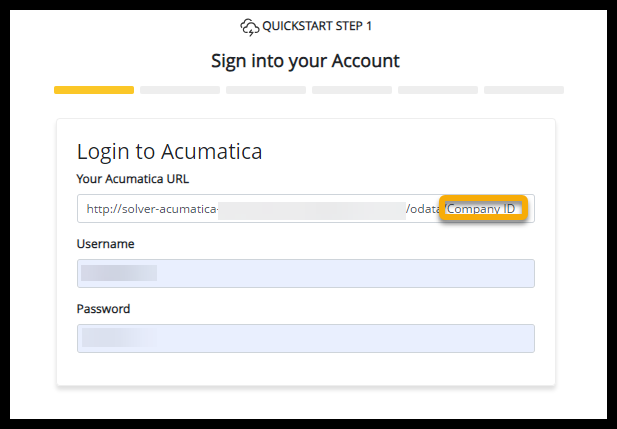Click the "/odata" part of the URL
Viewport: 617px width, 429px height.
click(x=423, y=209)
